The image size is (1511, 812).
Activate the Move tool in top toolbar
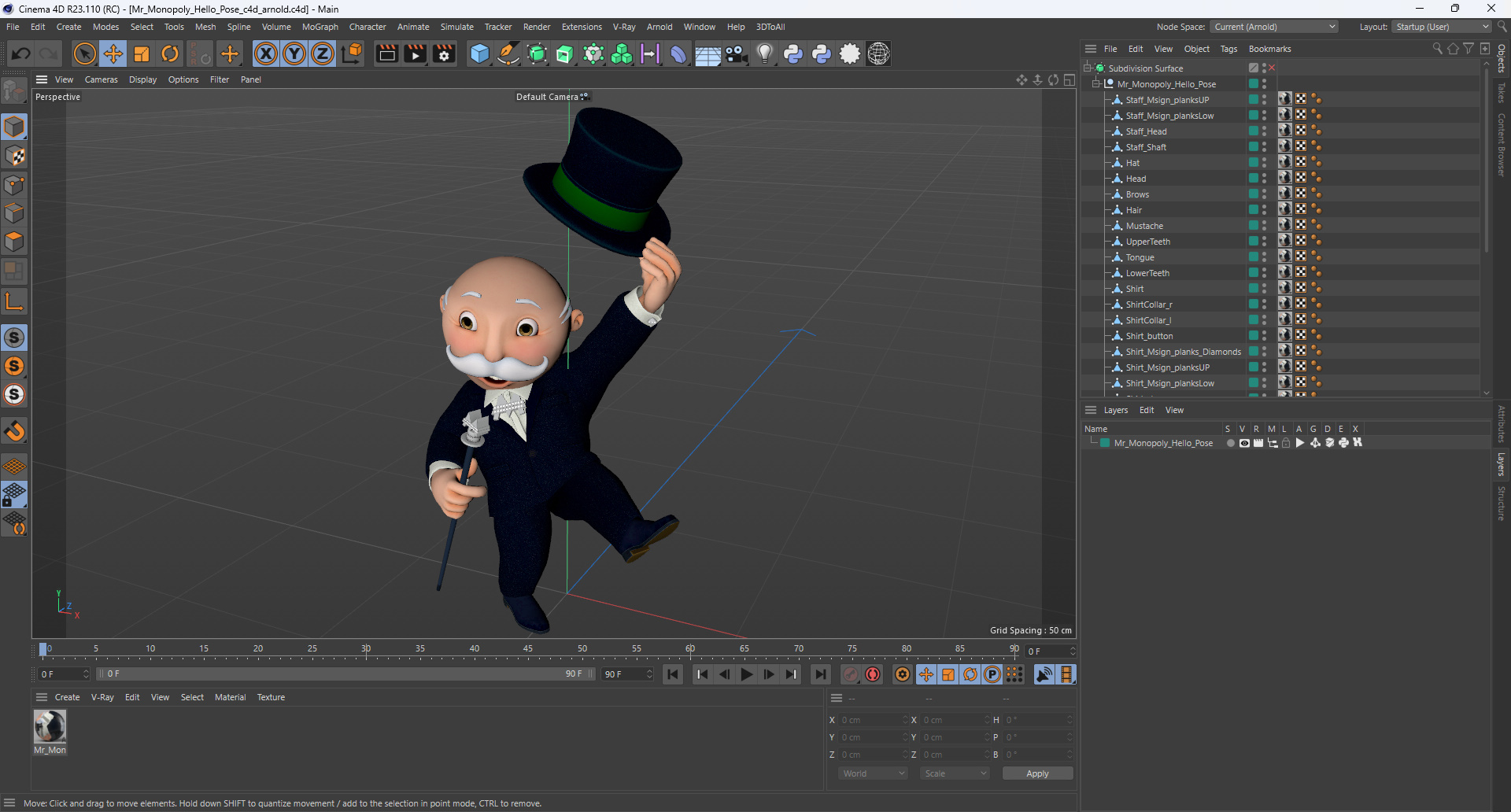click(x=113, y=54)
